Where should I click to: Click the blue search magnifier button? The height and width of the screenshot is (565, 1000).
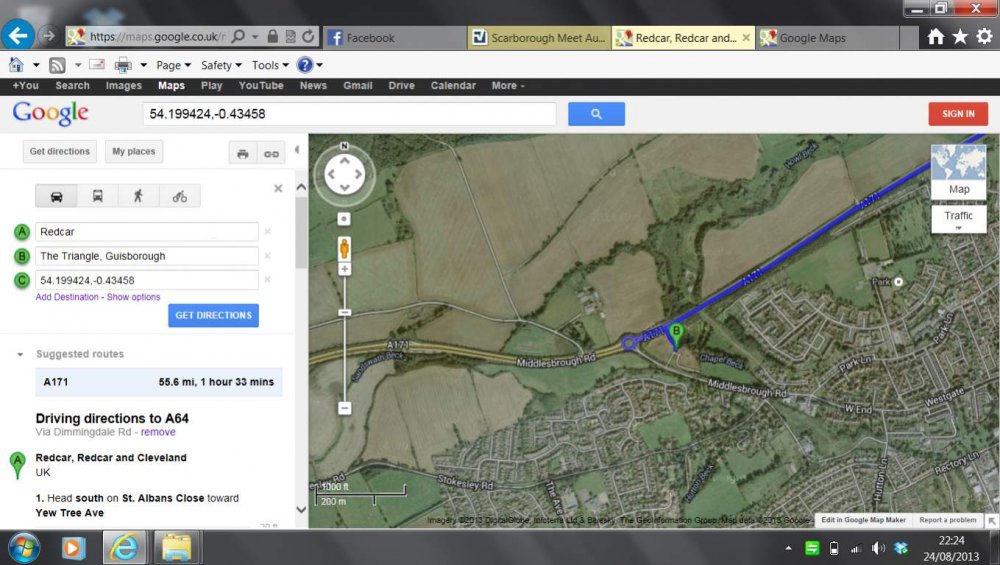tap(596, 114)
